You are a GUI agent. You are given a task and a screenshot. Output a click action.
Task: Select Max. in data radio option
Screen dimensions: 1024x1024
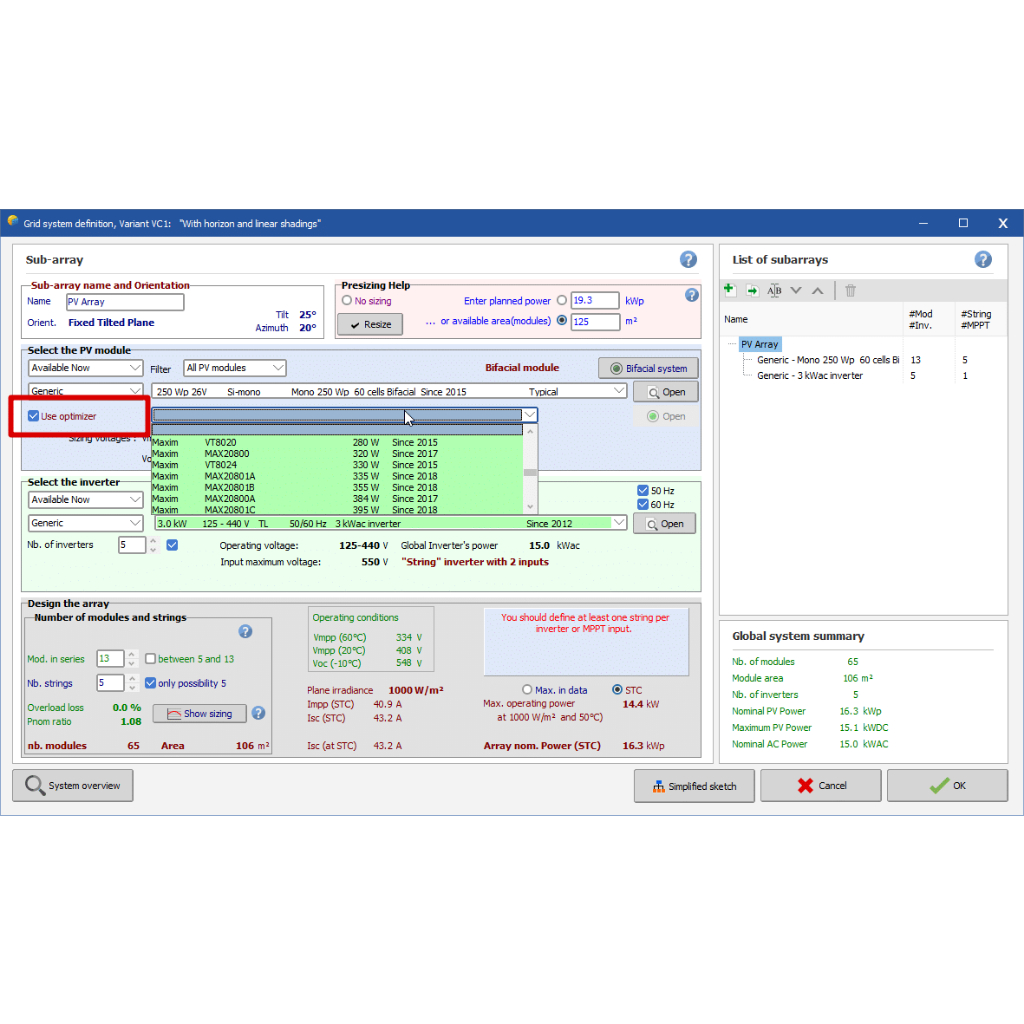[x=527, y=690]
